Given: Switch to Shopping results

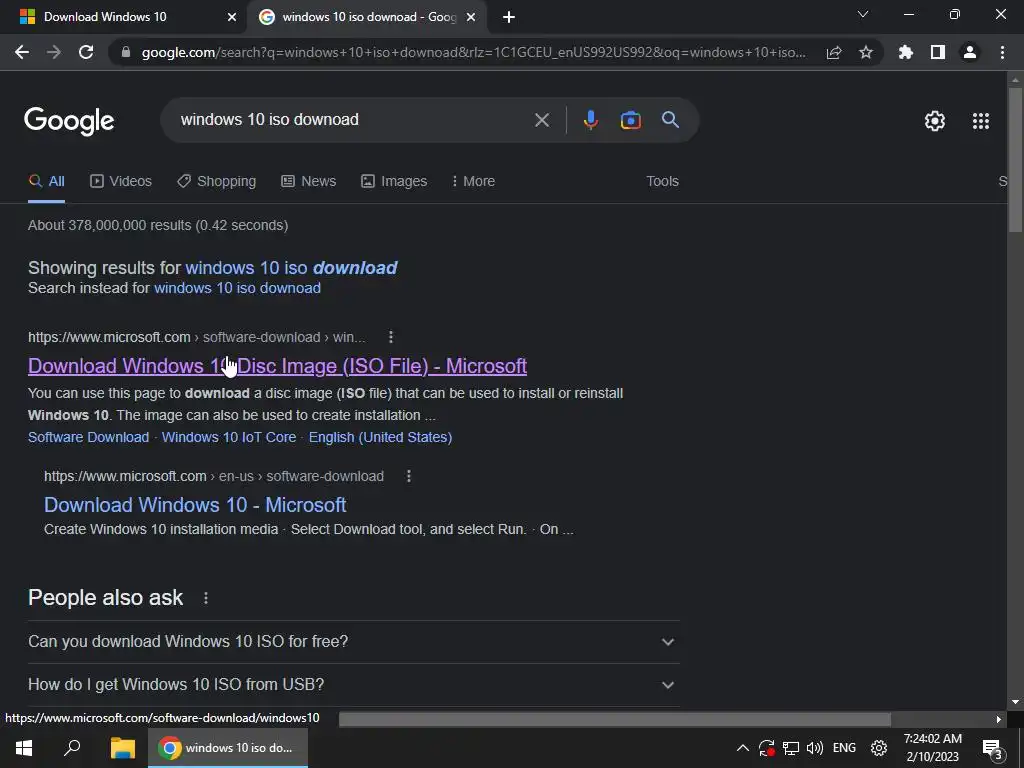Looking at the screenshot, I should click(216, 182).
